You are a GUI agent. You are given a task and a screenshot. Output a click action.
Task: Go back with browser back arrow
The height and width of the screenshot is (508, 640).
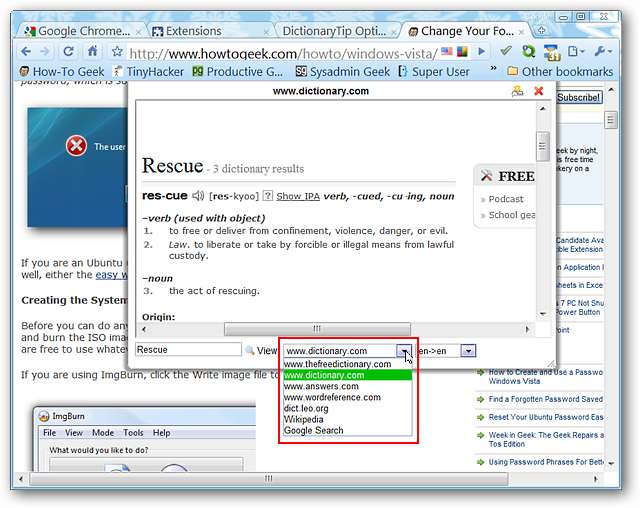tap(26, 51)
